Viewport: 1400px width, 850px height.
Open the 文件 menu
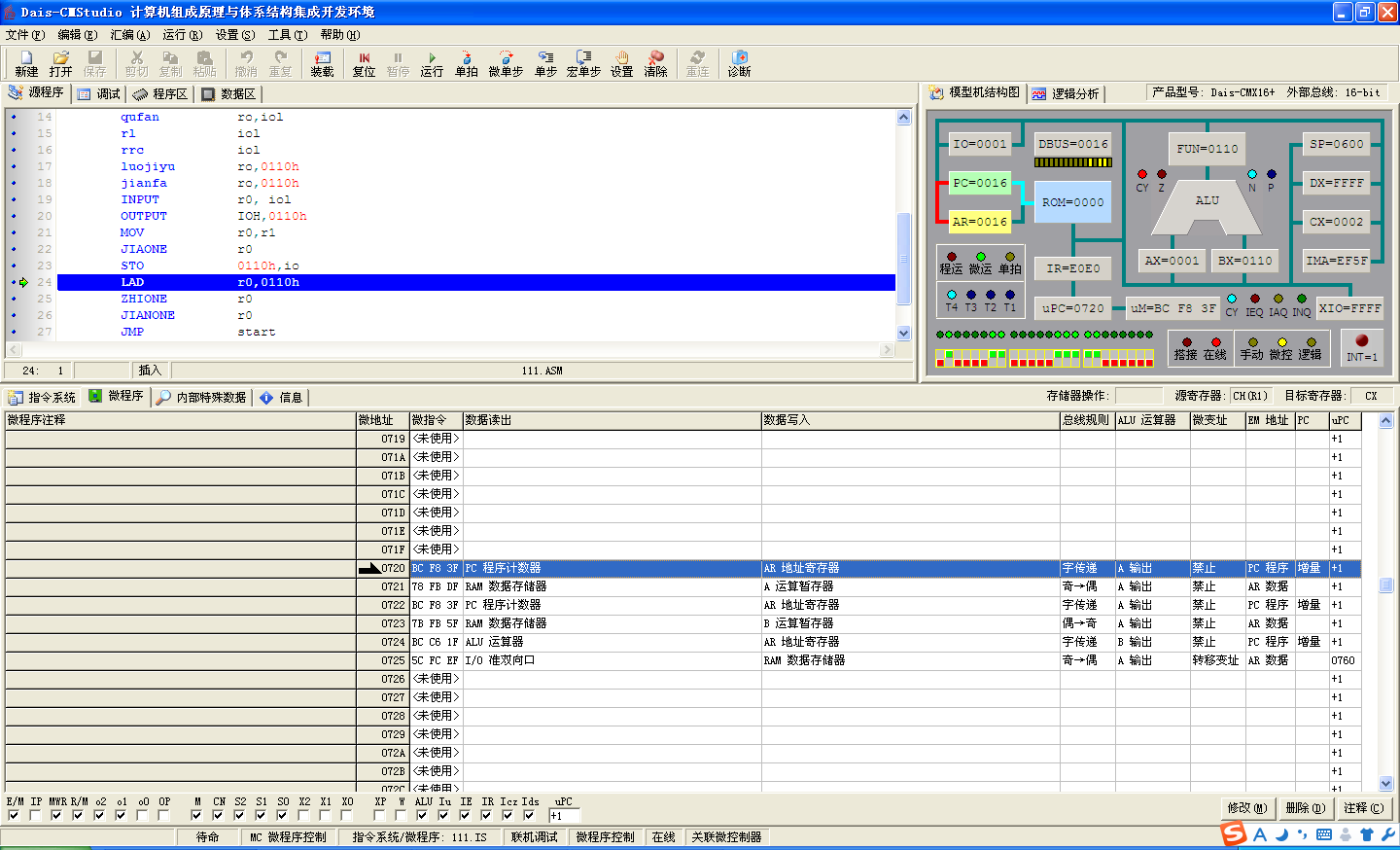[x=24, y=35]
